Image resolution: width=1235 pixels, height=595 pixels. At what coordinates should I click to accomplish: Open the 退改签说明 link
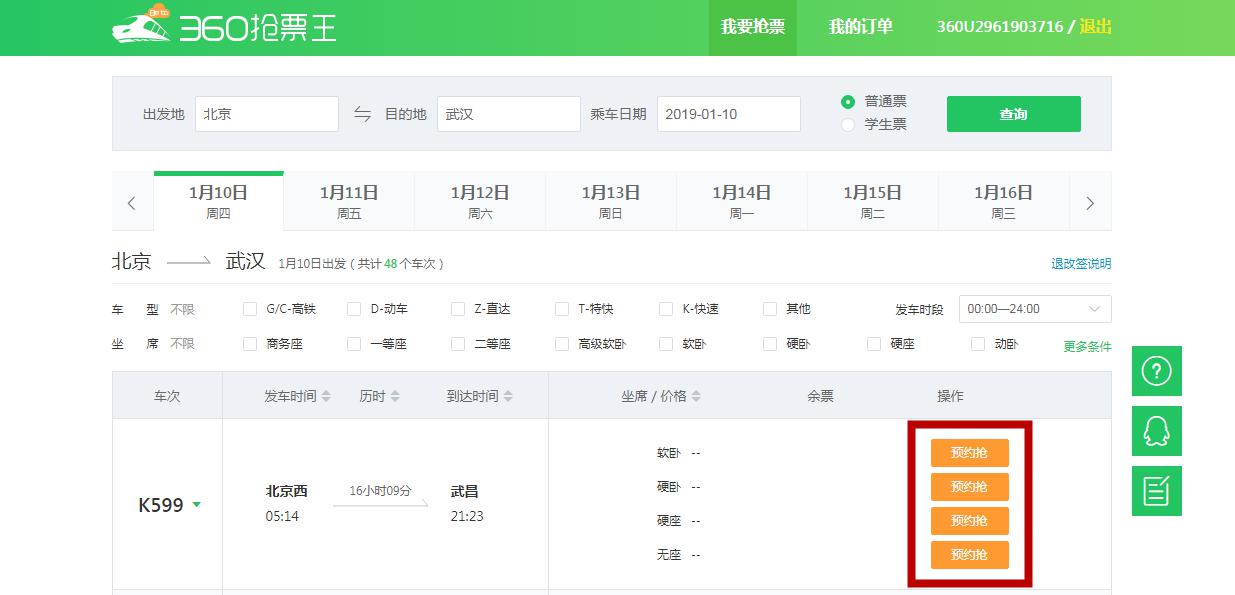click(x=1084, y=262)
